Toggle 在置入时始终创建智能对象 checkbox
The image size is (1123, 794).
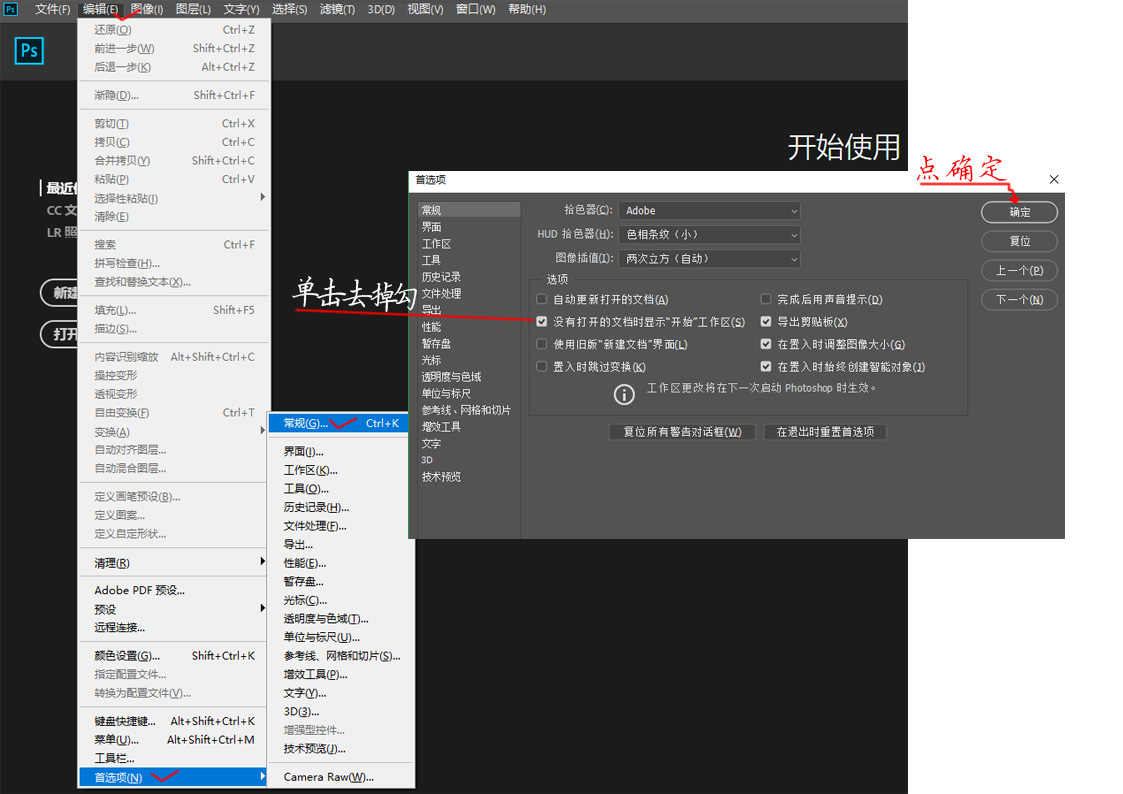(x=766, y=367)
